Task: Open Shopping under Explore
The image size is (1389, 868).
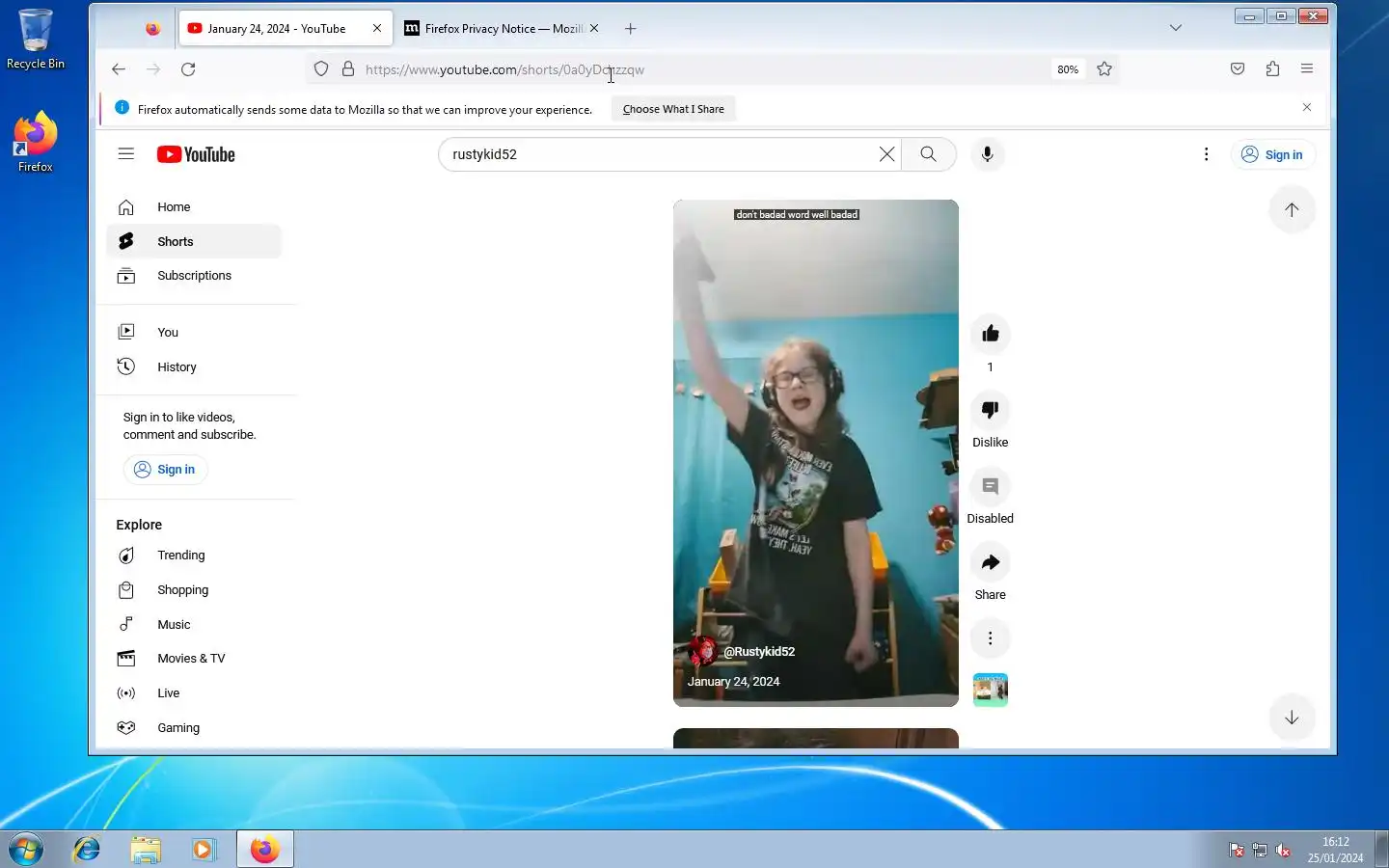Action: tap(194, 590)
